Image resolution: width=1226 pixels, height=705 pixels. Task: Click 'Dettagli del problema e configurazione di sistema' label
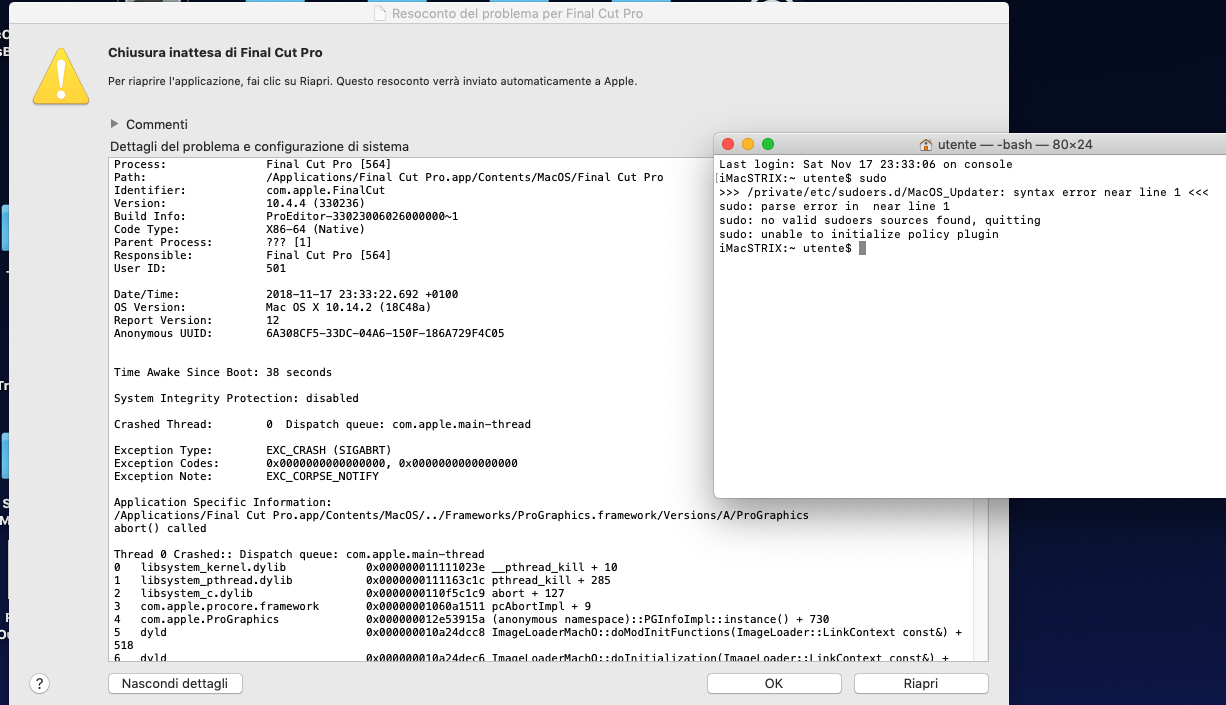pyautogui.click(x=259, y=146)
